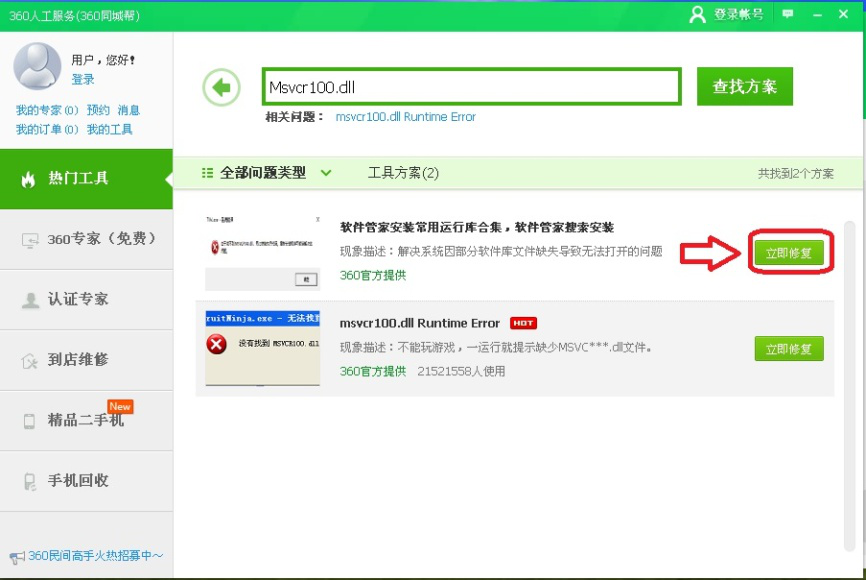
Task: Click related question msvcr100.dll Runtime Error link
Action: pyautogui.click(x=405, y=117)
